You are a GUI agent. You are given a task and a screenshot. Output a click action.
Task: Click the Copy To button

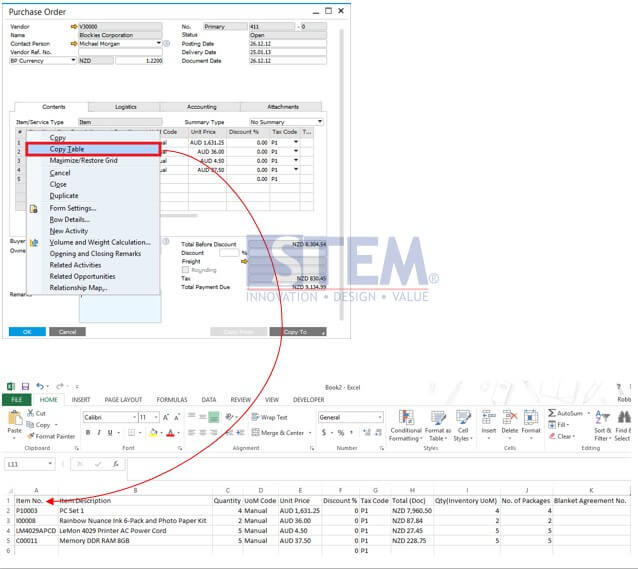point(298,332)
